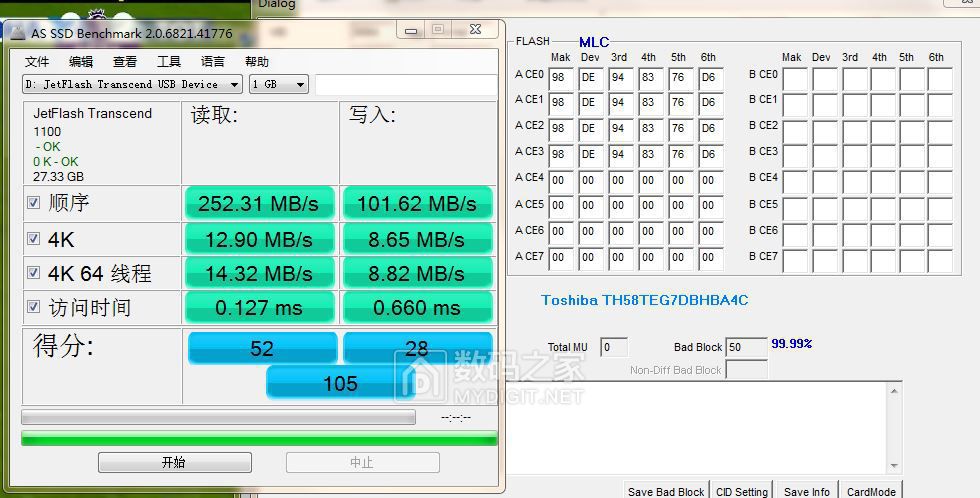Click the total score 105
Viewport: 980px width, 498px height.
pos(341,382)
